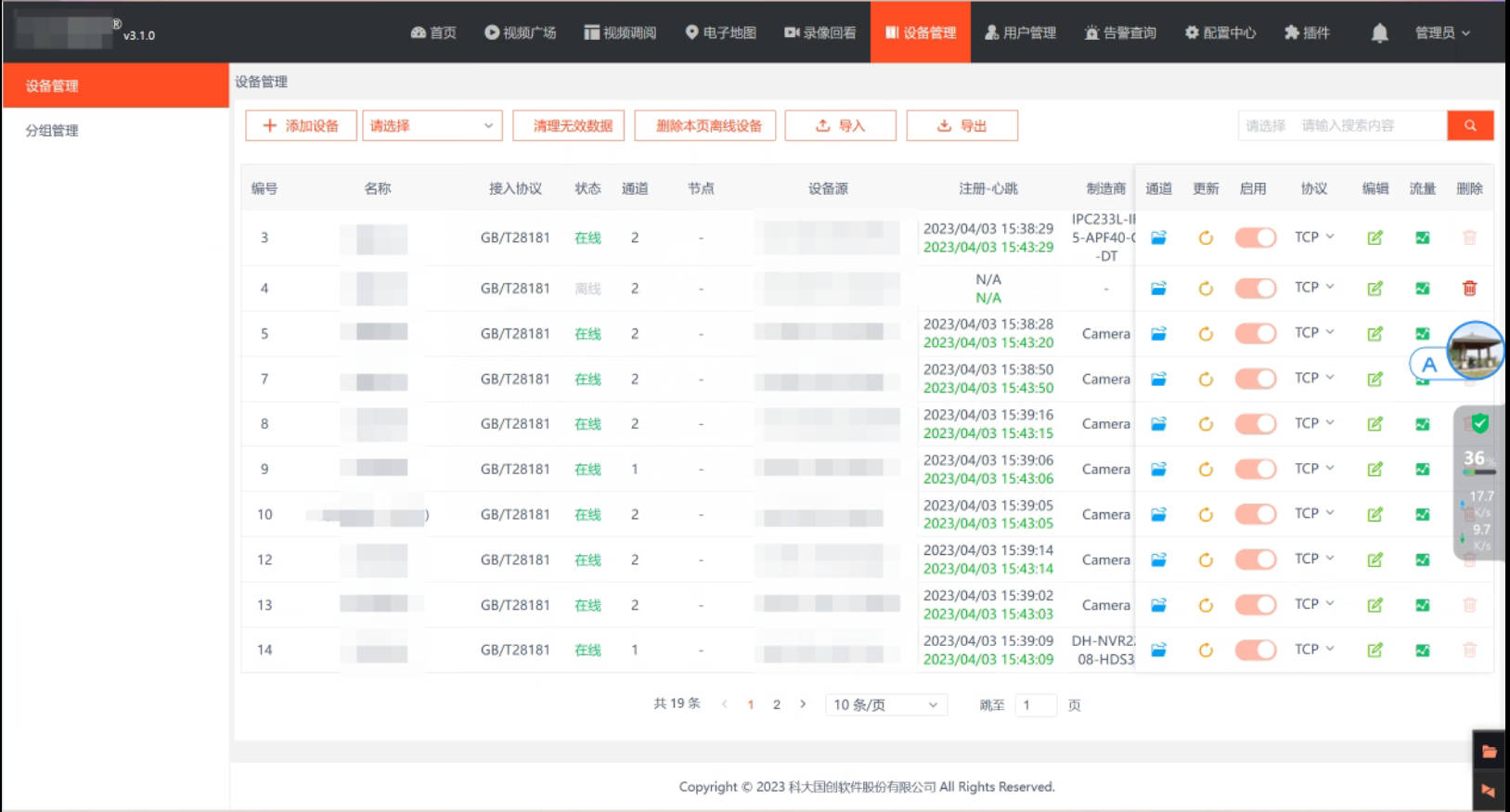Open the 录像回看 playback page
Image resolution: width=1510 pixels, height=812 pixels.
tap(820, 33)
